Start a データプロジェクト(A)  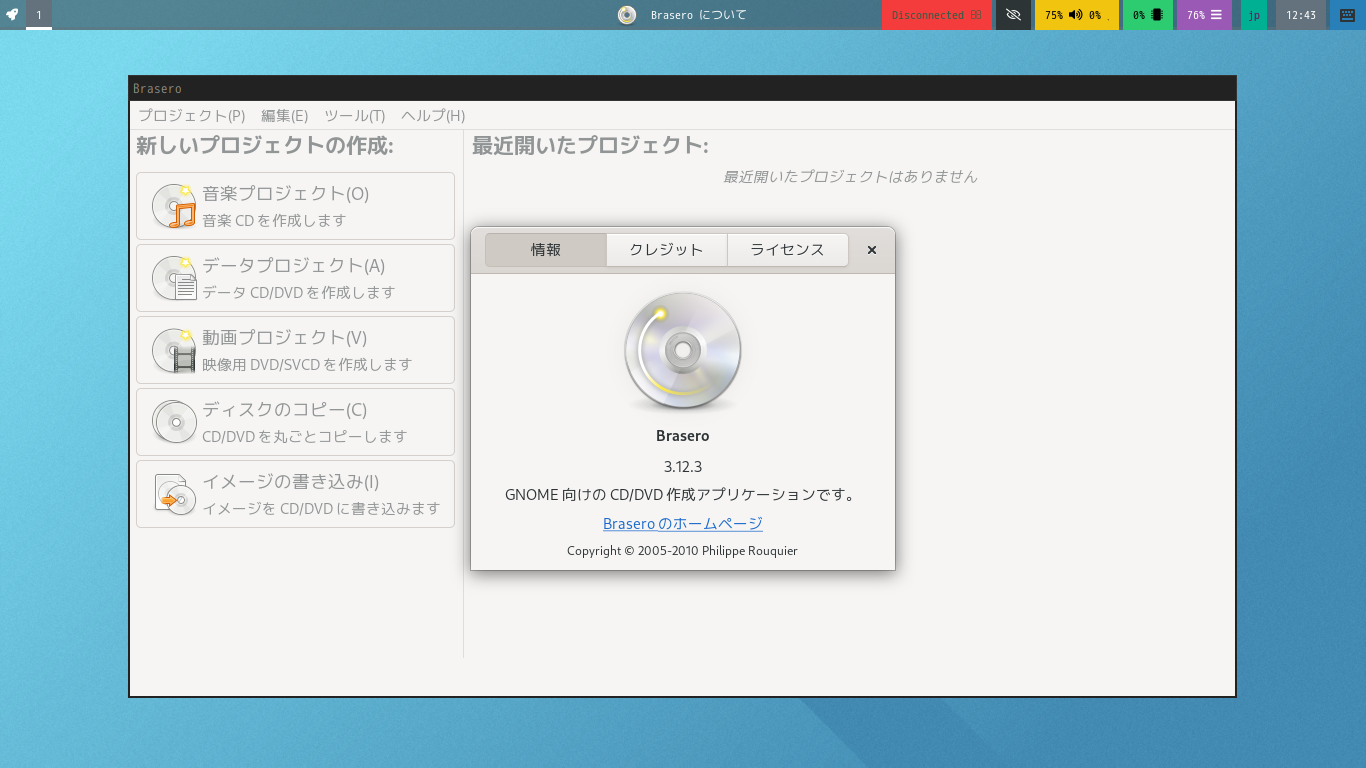(295, 278)
